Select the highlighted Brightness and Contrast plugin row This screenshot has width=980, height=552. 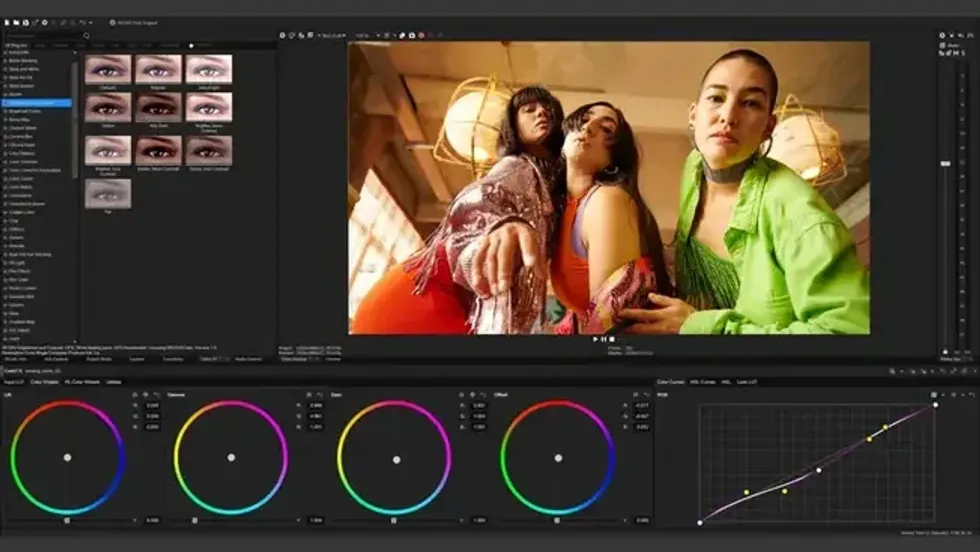click(x=38, y=103)
